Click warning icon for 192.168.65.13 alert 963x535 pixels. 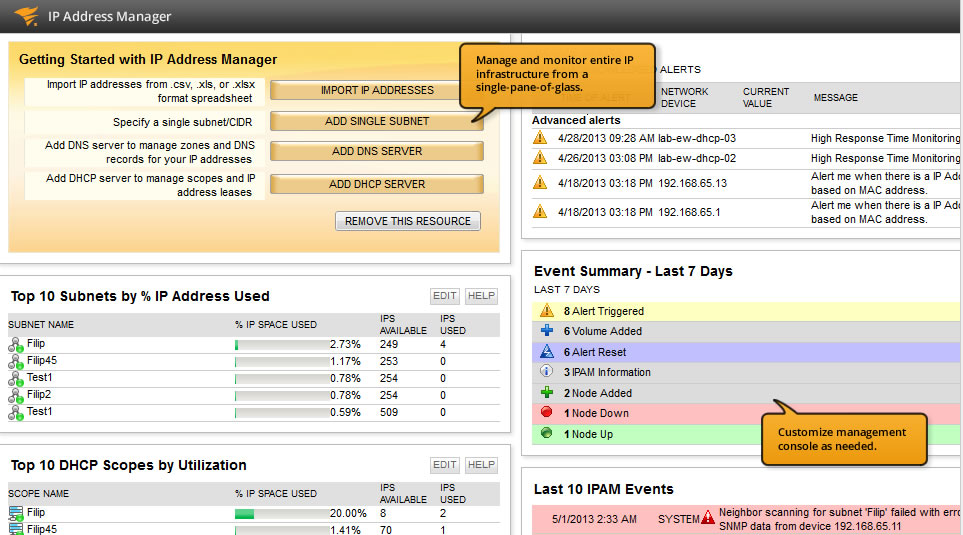540,182
